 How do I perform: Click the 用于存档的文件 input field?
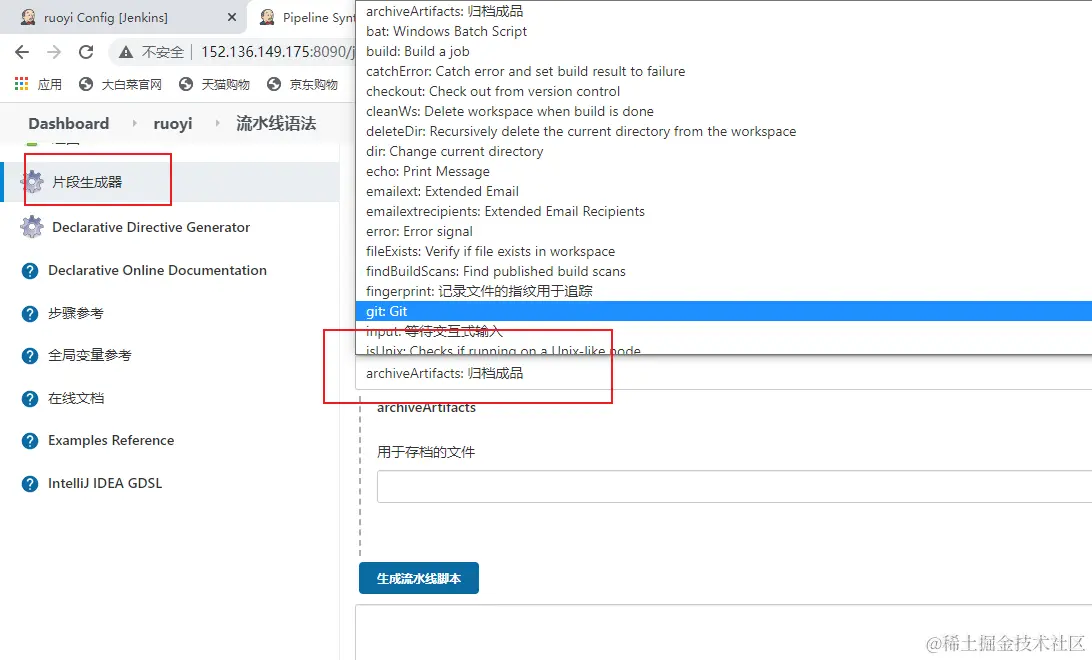point(734,487)
